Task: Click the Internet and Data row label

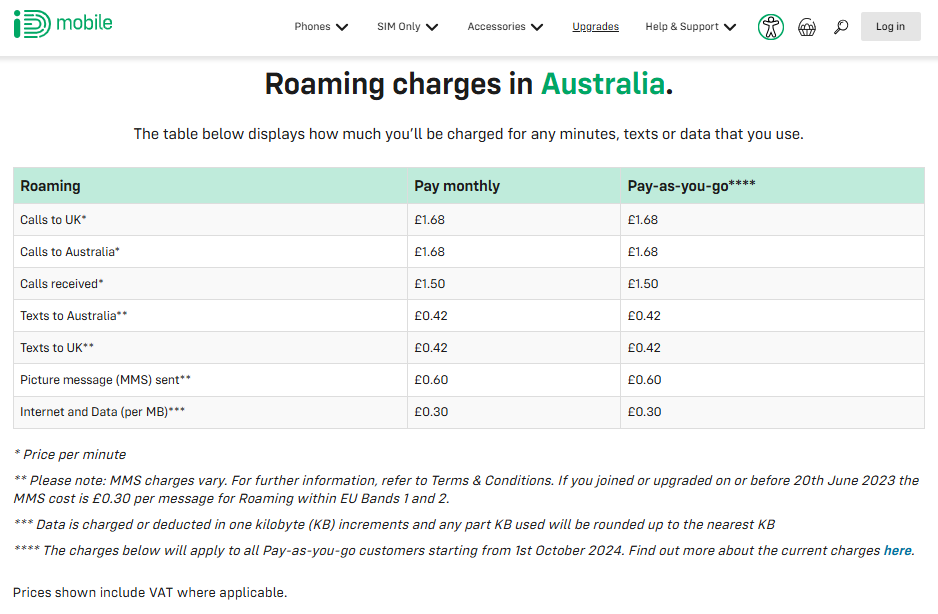Action: pos(102,412)
